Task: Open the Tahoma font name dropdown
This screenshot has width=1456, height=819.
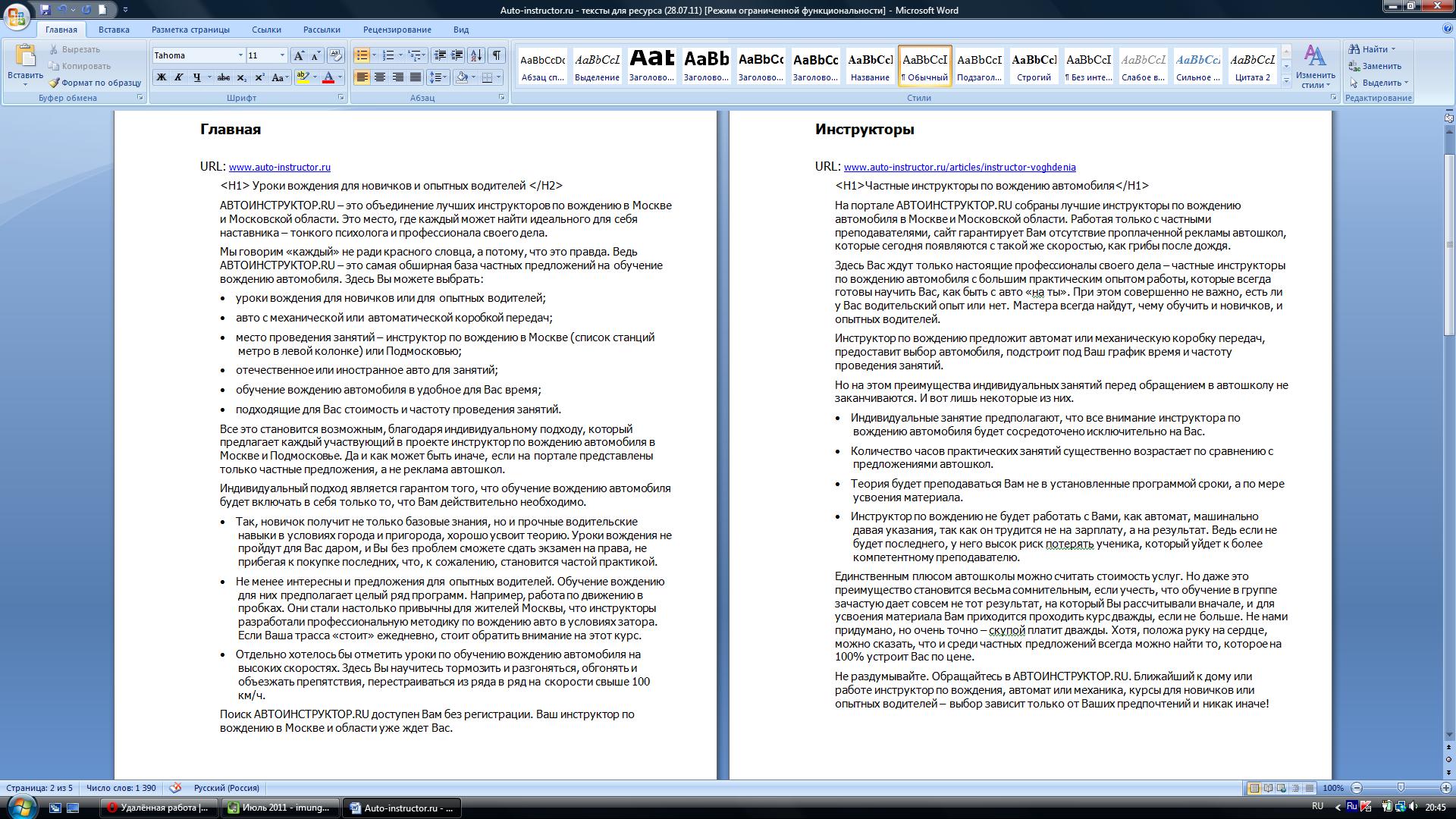Action: (240, 55)
